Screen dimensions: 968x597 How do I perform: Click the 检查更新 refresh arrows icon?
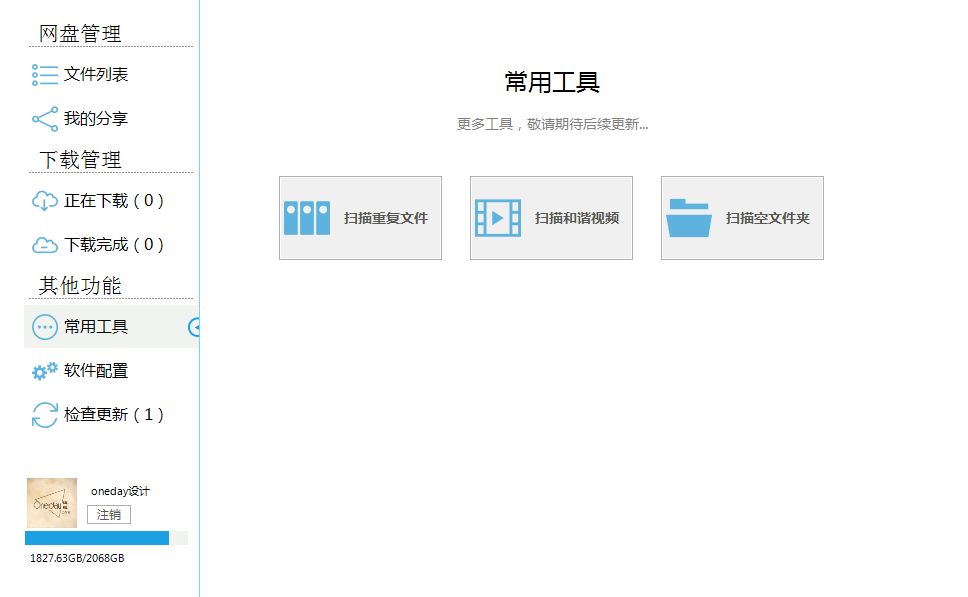[x=45, y=415]
